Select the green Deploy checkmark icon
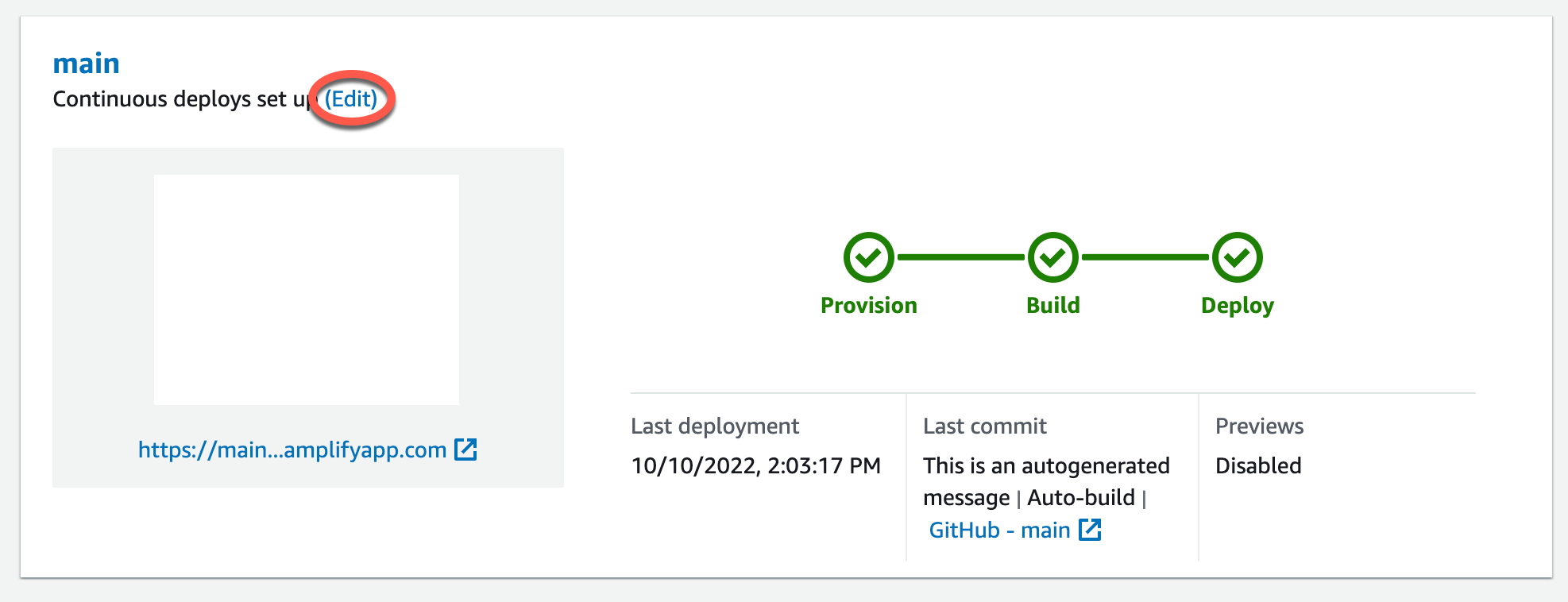This screenshot has height=602, width=1568. point(1237,257)
